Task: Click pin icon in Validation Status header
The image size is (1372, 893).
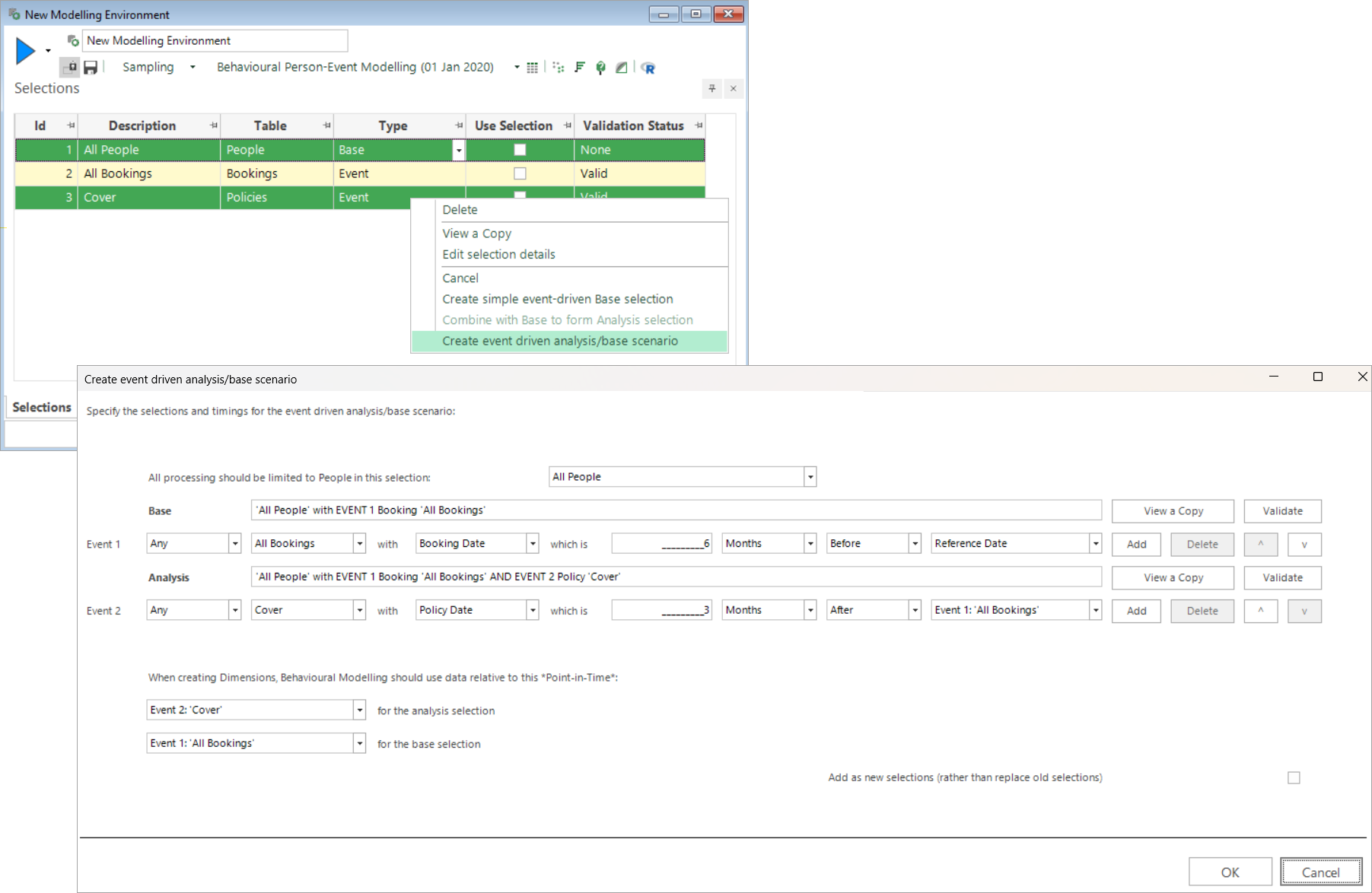Action: tap(699, 126)
